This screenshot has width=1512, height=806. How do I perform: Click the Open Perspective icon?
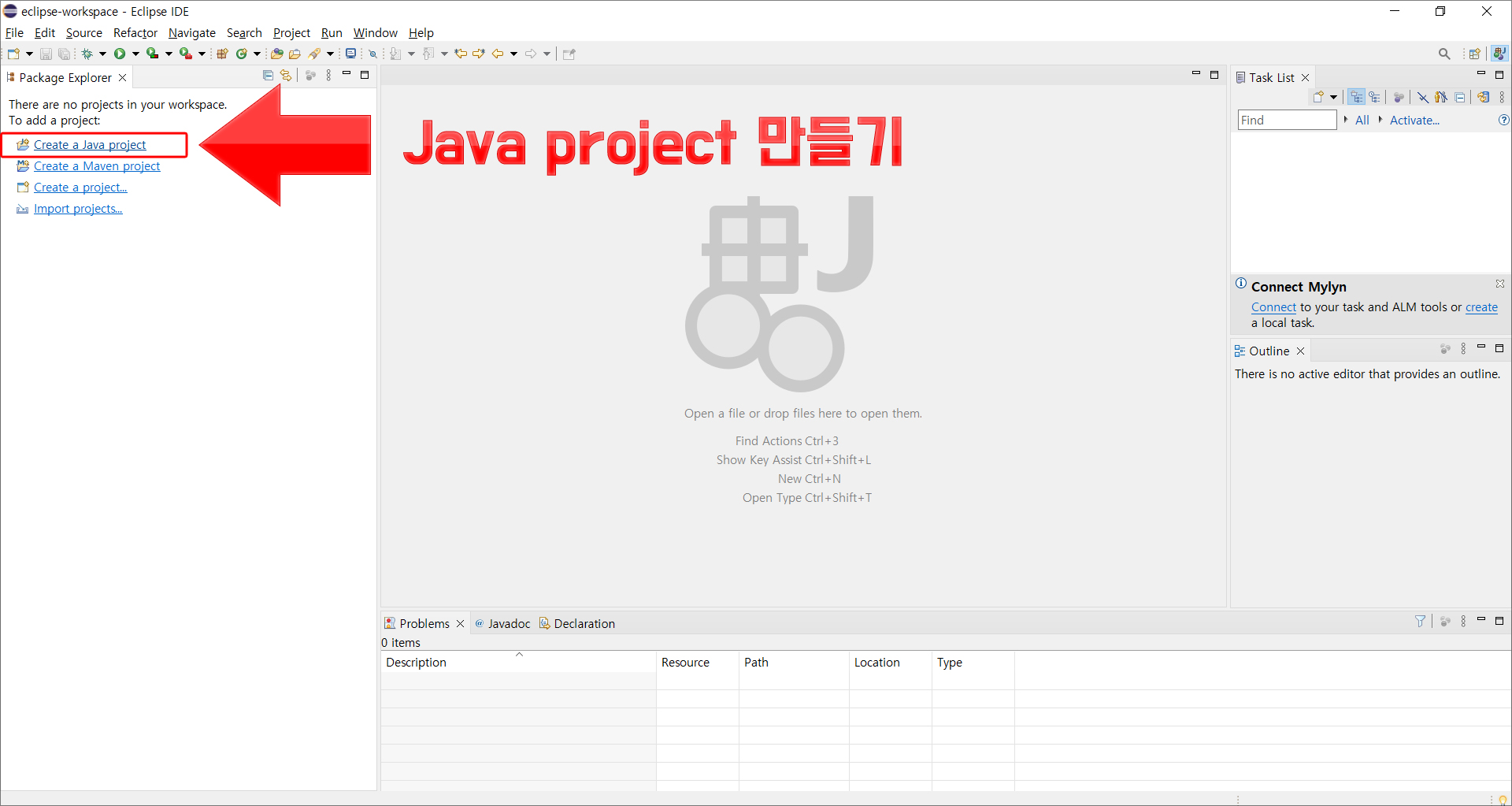pos(1474,54)
